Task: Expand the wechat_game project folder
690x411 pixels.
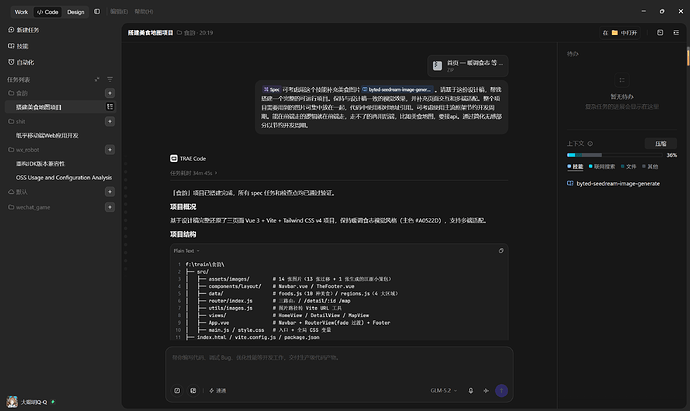Action: click(29, 207)
